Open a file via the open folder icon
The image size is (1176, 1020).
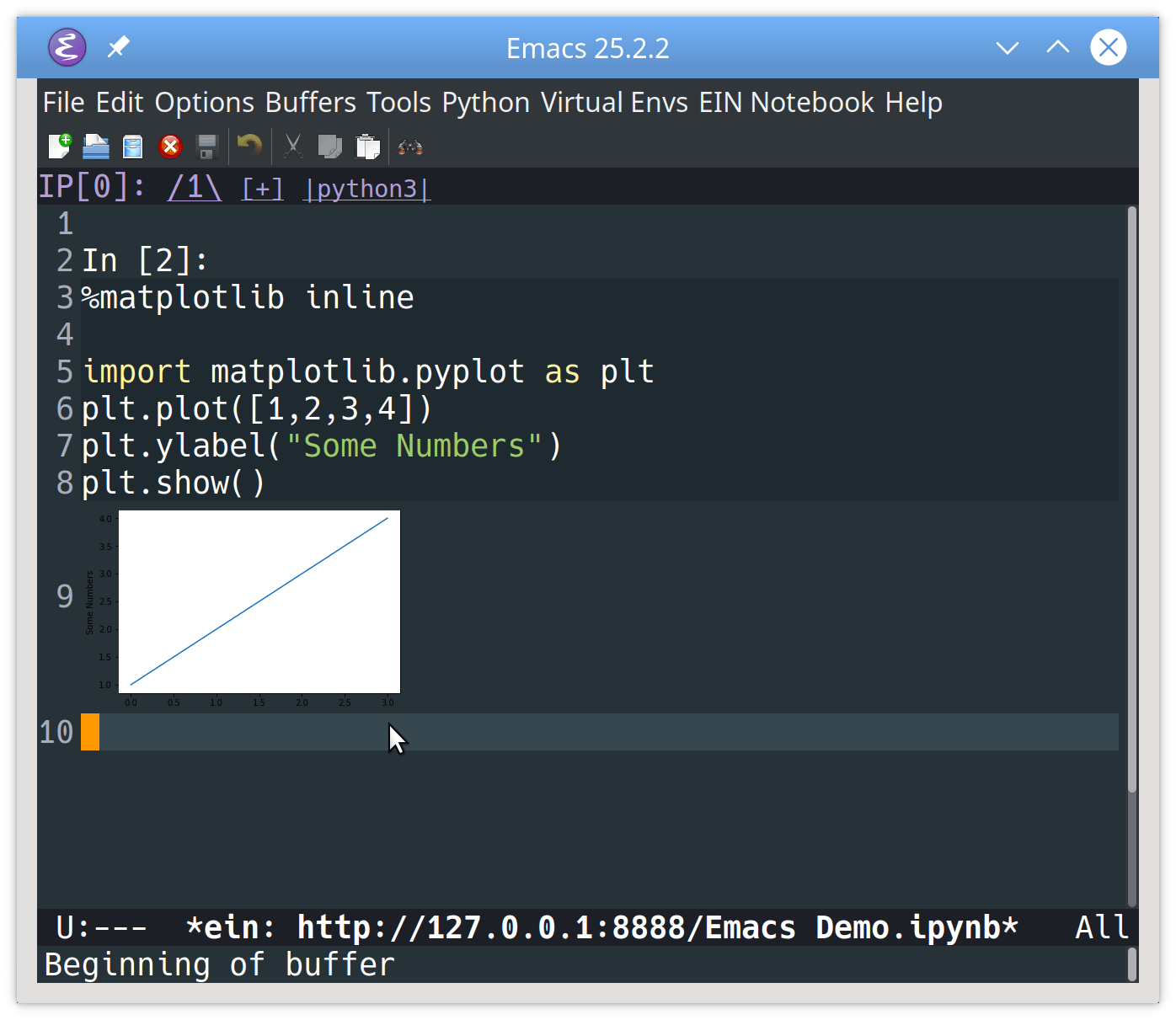click(x=95, y=146)
